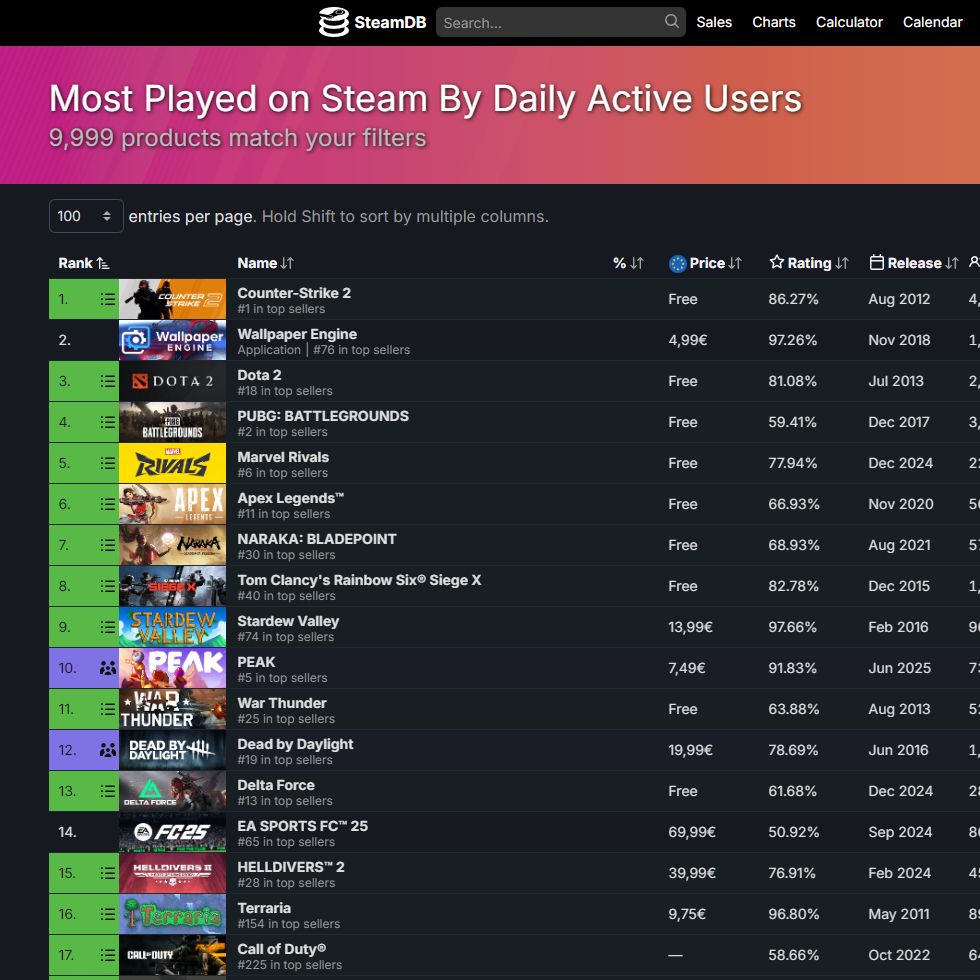This screenshot has height=980, width=980.
Task: Click people icon in Dead by Daylight row
Action: (x=108, y=750)
